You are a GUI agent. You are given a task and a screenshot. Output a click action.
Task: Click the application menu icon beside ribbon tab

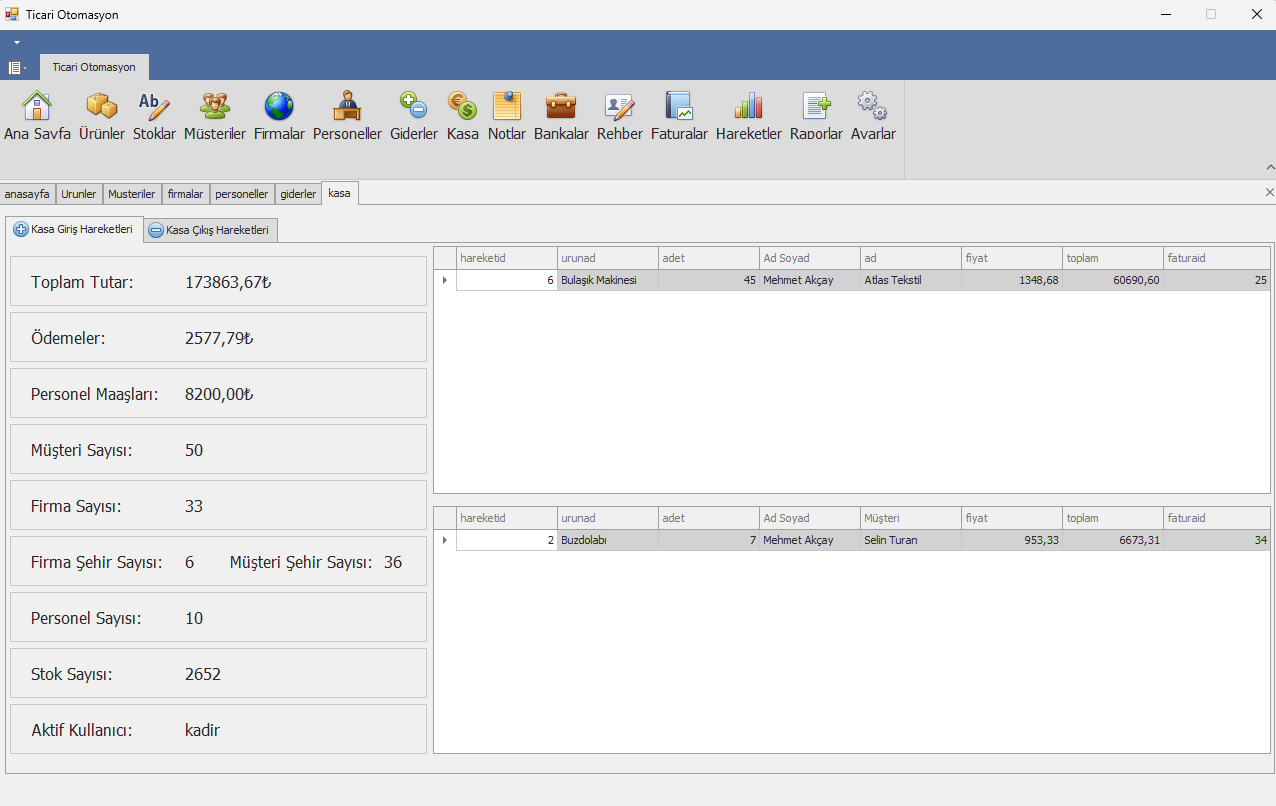17,67
